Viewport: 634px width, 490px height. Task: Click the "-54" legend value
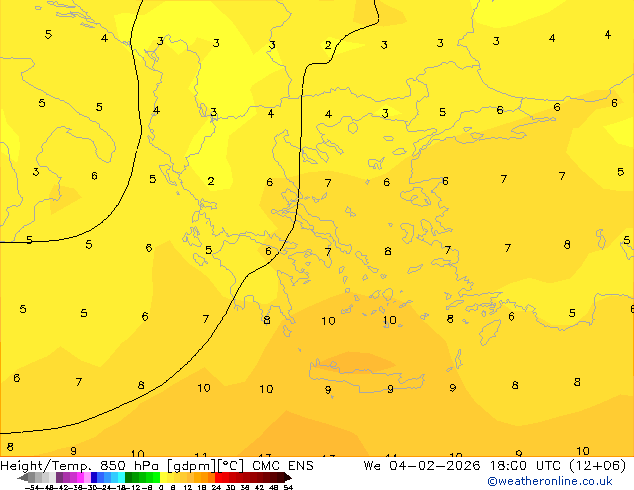click(31, 487)
